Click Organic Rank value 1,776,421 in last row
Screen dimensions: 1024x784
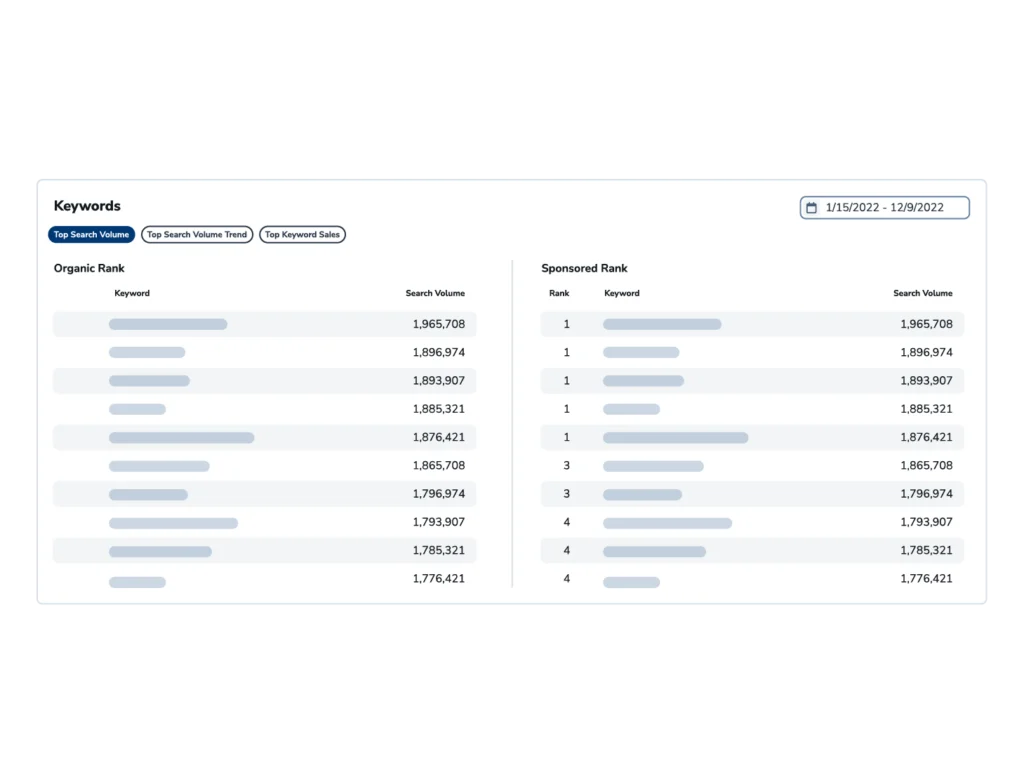[x=438, y=578]
